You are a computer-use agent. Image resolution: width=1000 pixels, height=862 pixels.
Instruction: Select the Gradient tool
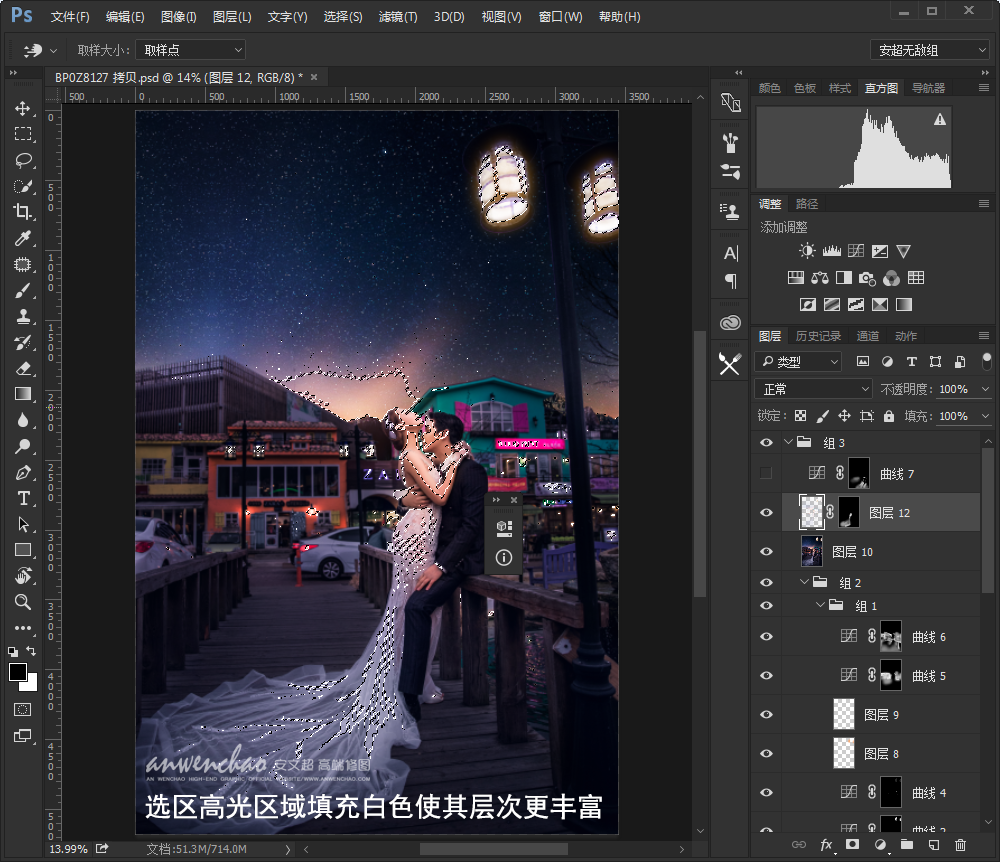[x=23, y=394]
